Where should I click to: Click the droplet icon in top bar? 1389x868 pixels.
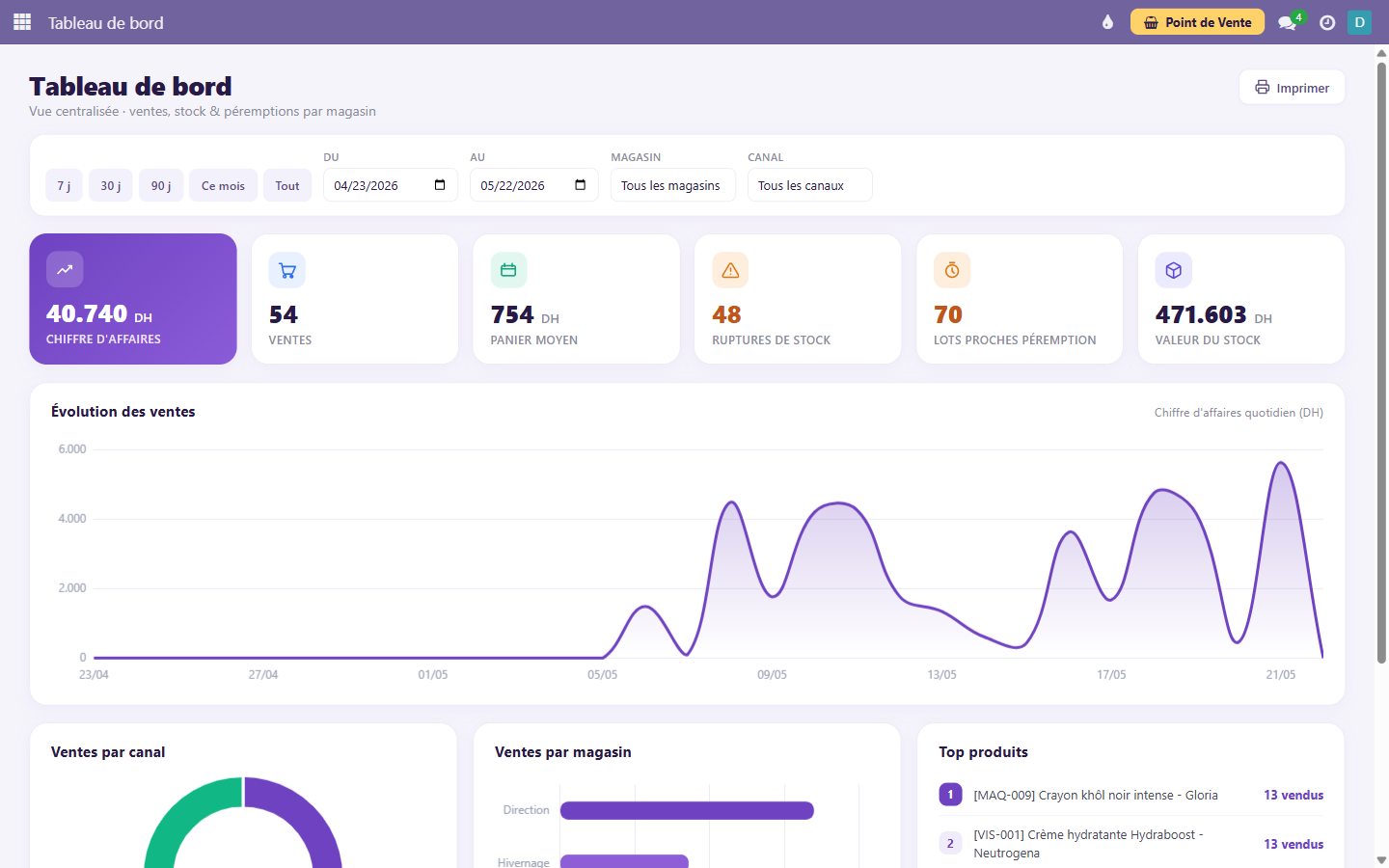point(1107,22)
